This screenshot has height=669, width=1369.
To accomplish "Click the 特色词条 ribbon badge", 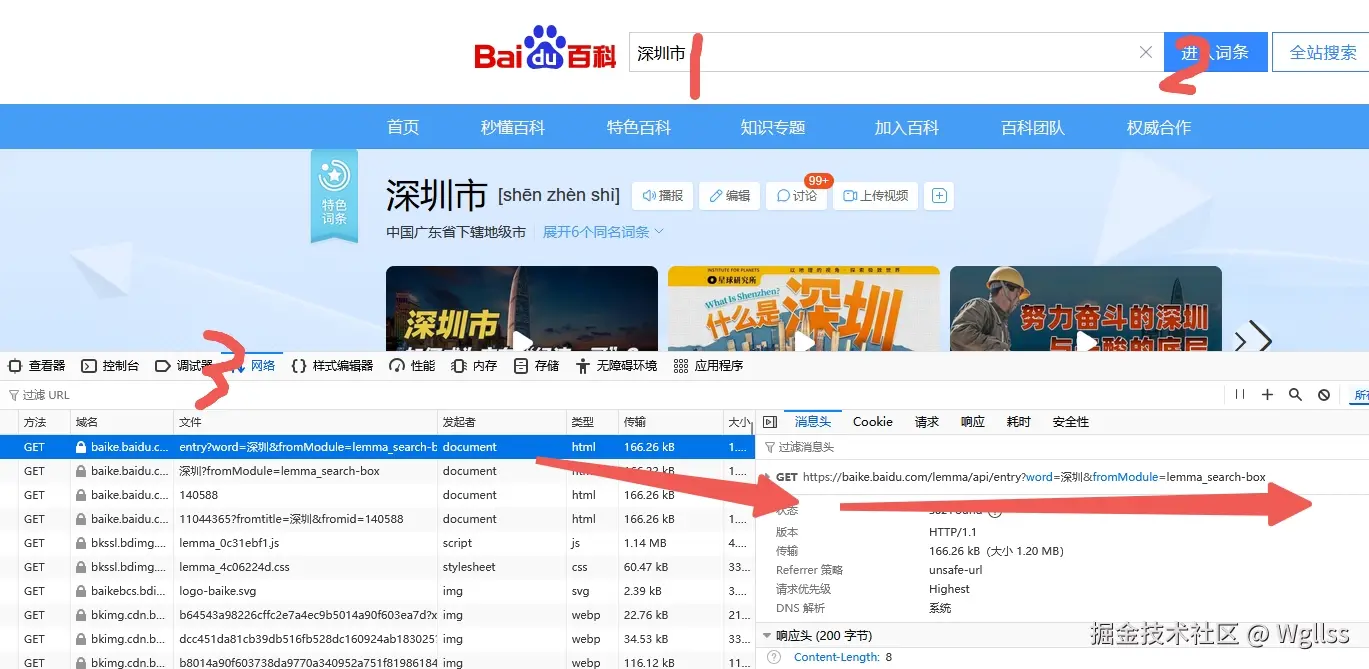I will [x=334, y=195].
